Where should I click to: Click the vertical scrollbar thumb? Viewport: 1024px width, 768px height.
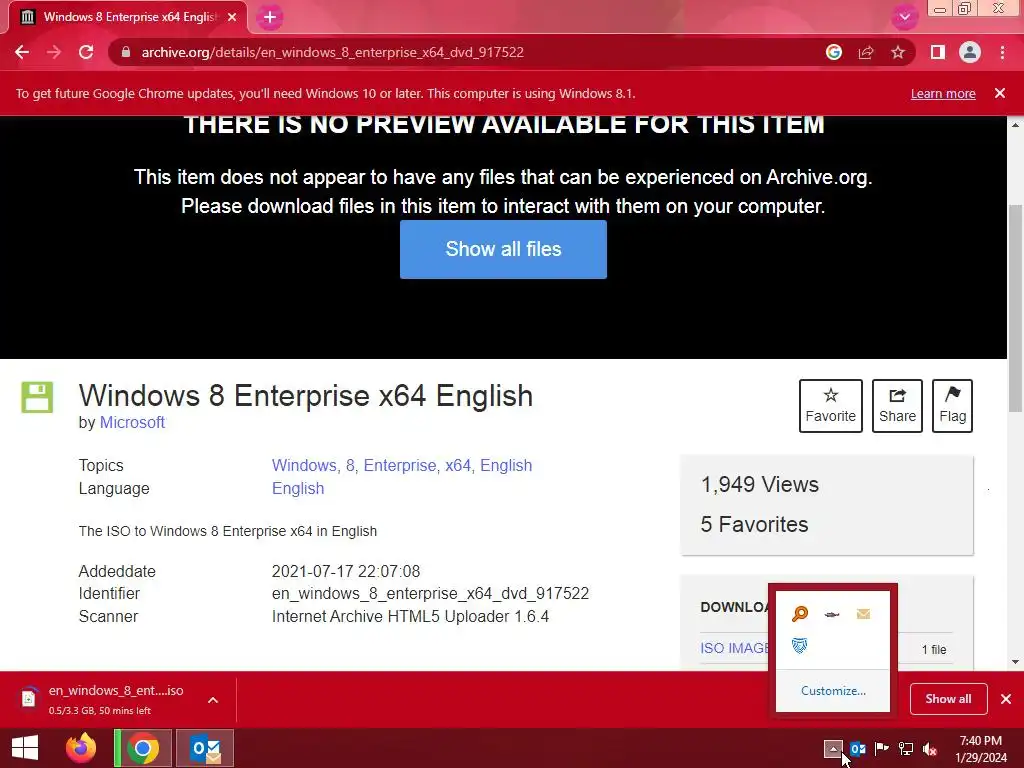point(1016,308)
